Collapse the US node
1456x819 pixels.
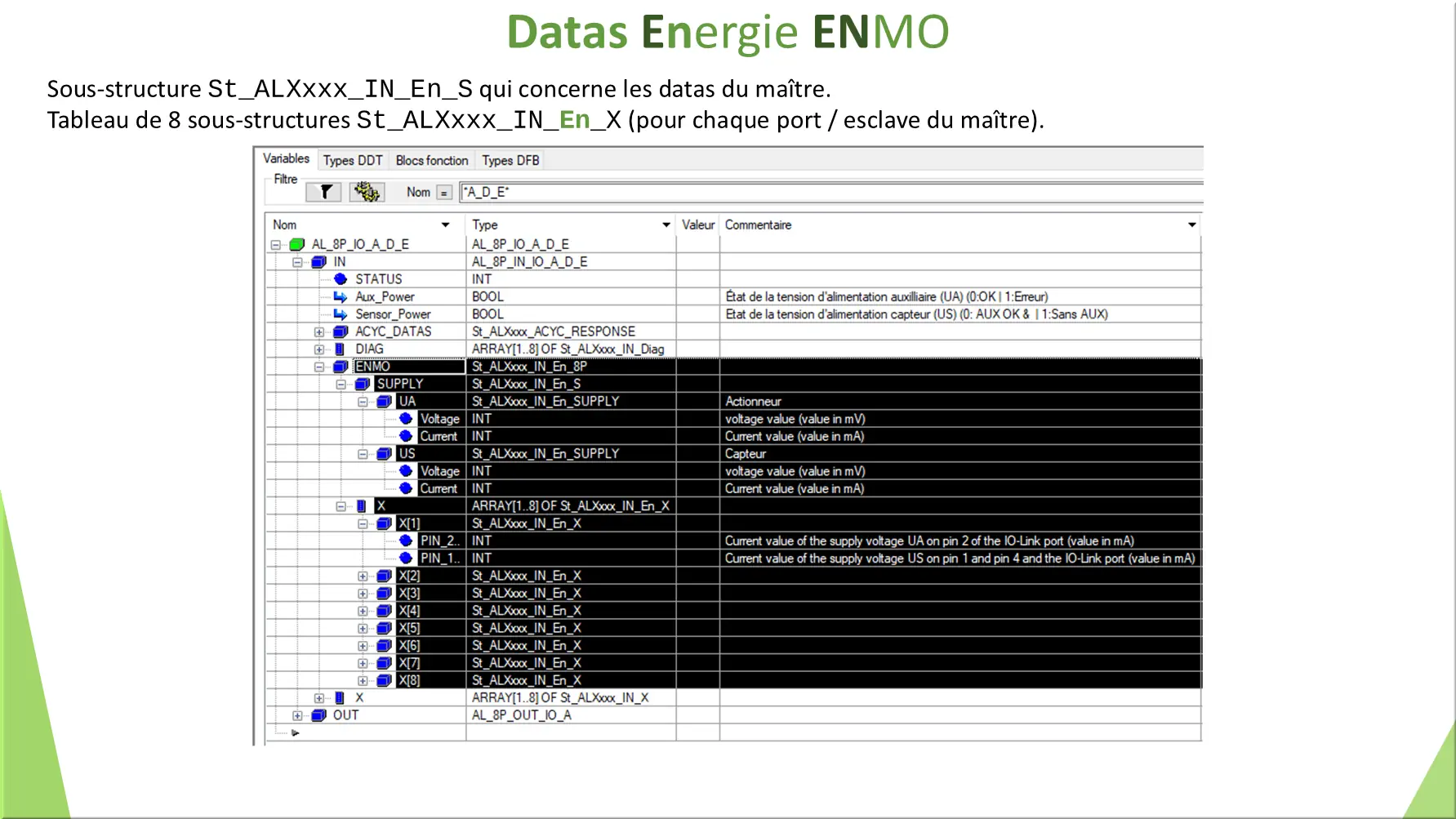363,454
